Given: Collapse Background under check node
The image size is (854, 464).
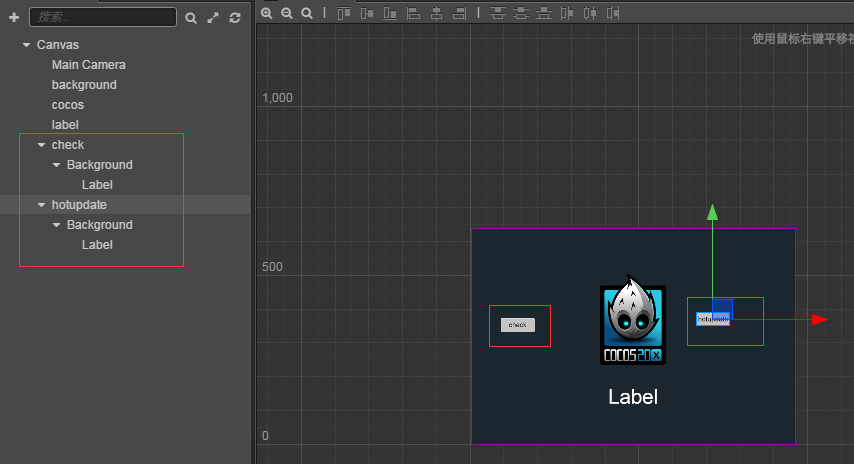Looking at the screenshot, I should pos(57,164).
